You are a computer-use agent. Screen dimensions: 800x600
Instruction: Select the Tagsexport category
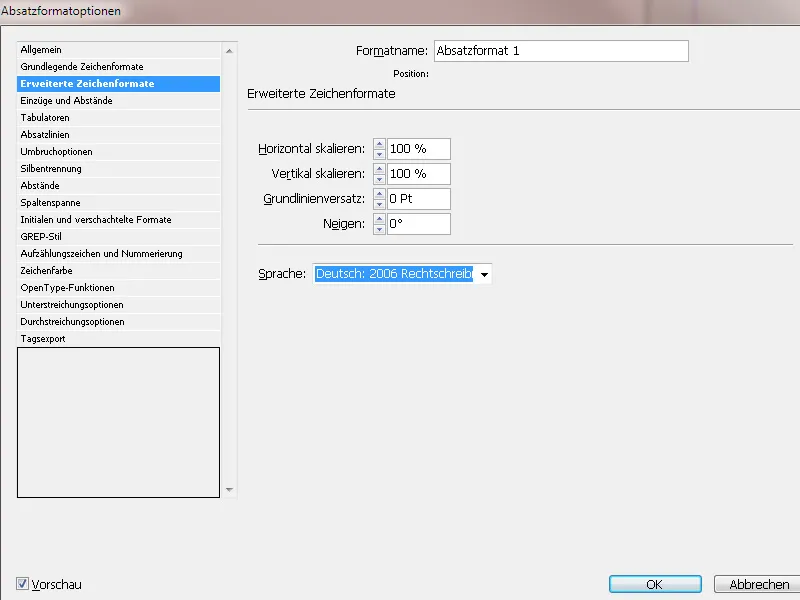(118, 339)
